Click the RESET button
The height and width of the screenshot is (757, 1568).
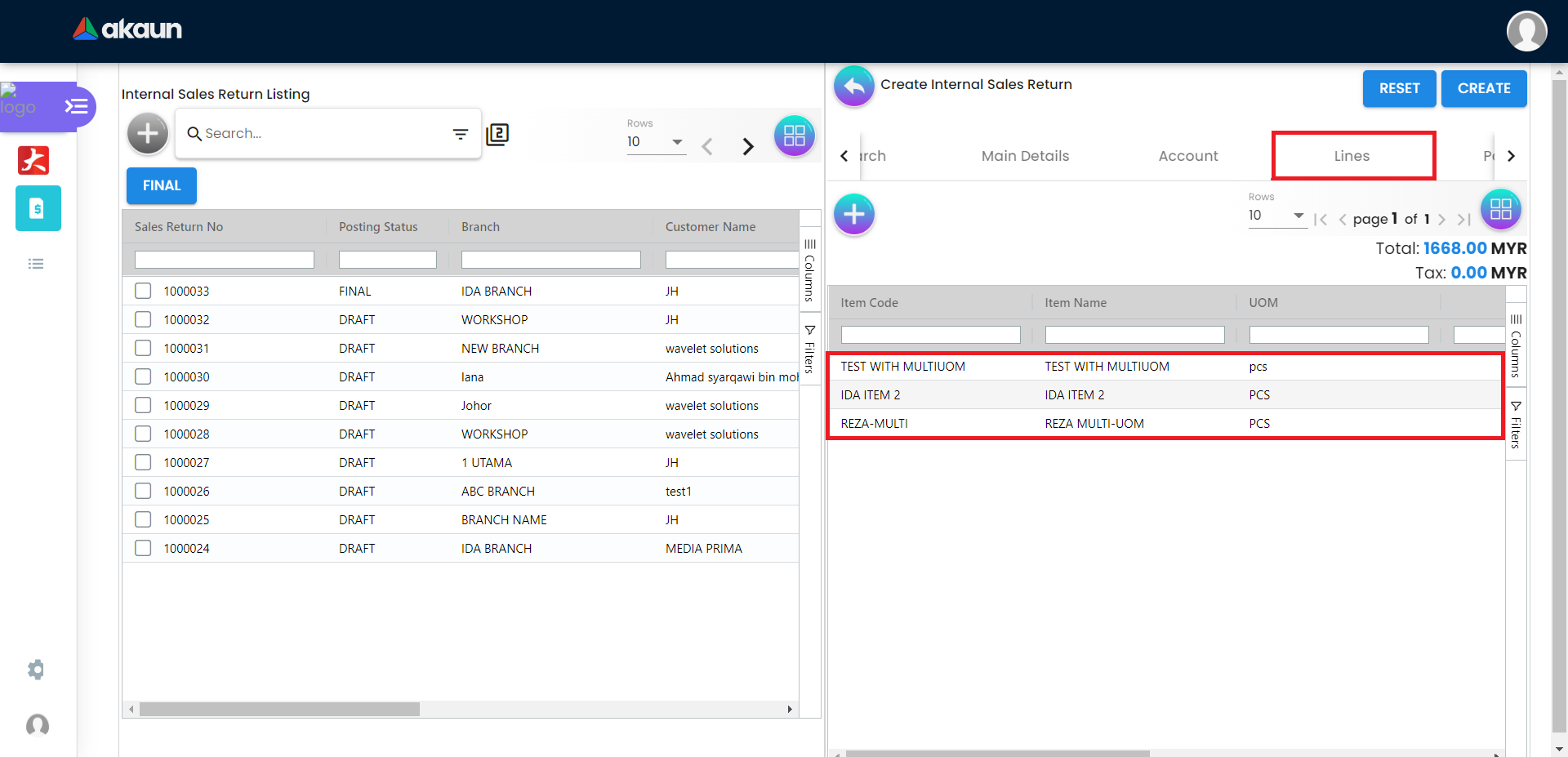point(1398,88)
